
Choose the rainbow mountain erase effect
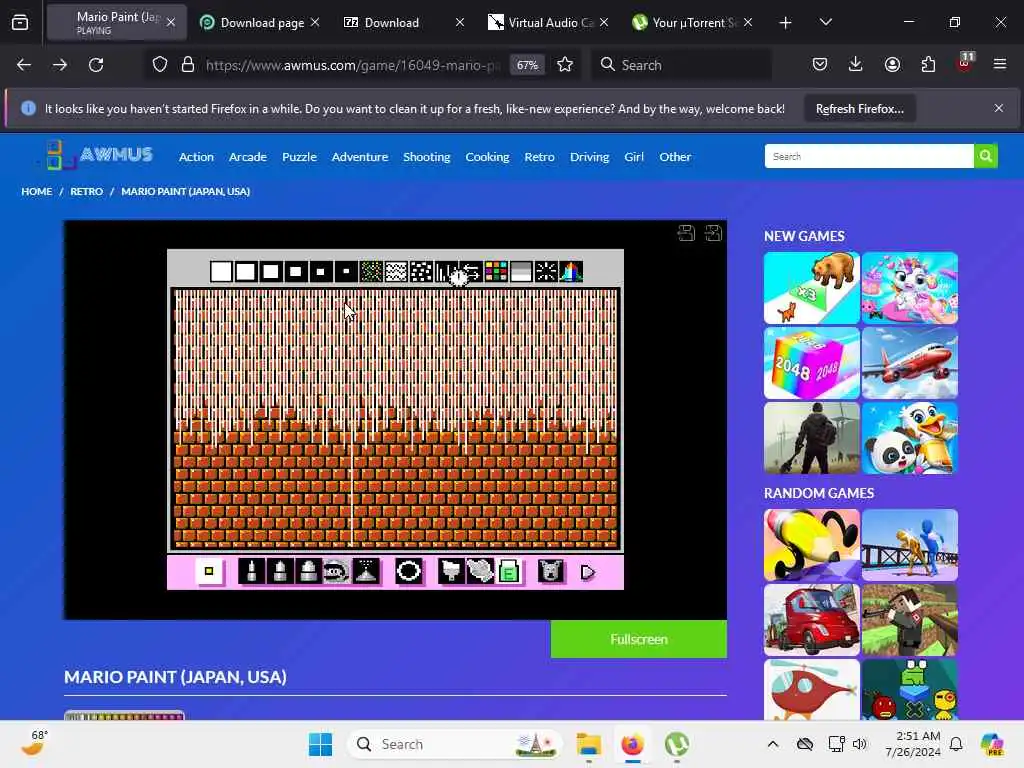(571, 271)
